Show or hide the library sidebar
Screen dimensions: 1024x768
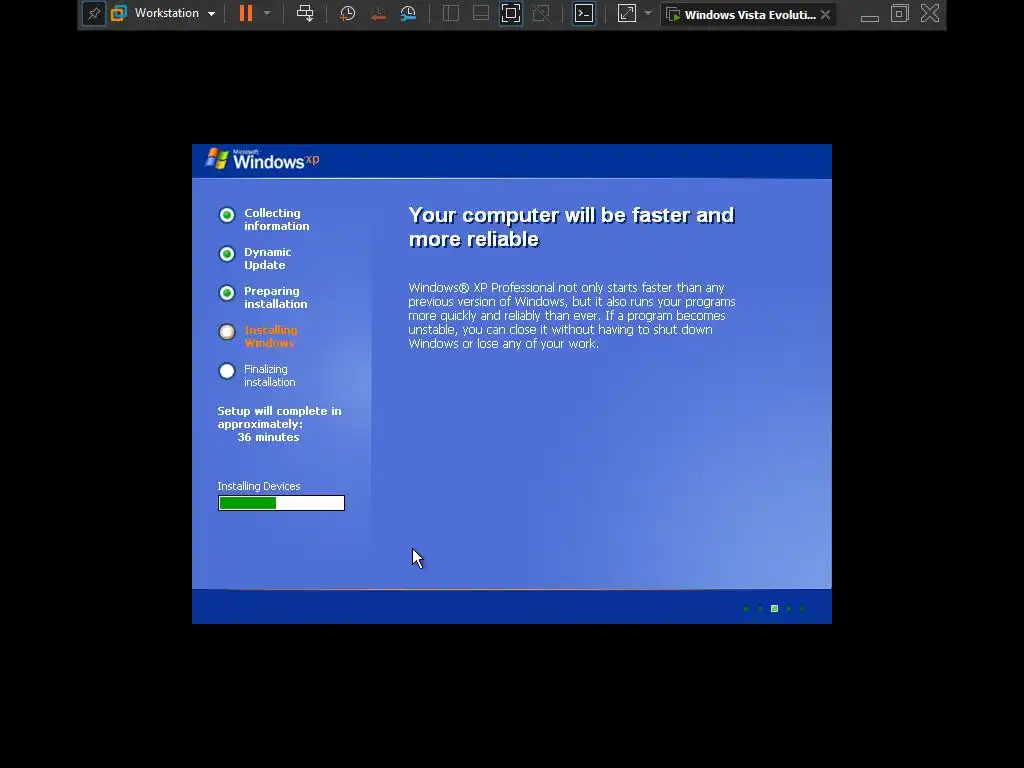click(451, 13)
